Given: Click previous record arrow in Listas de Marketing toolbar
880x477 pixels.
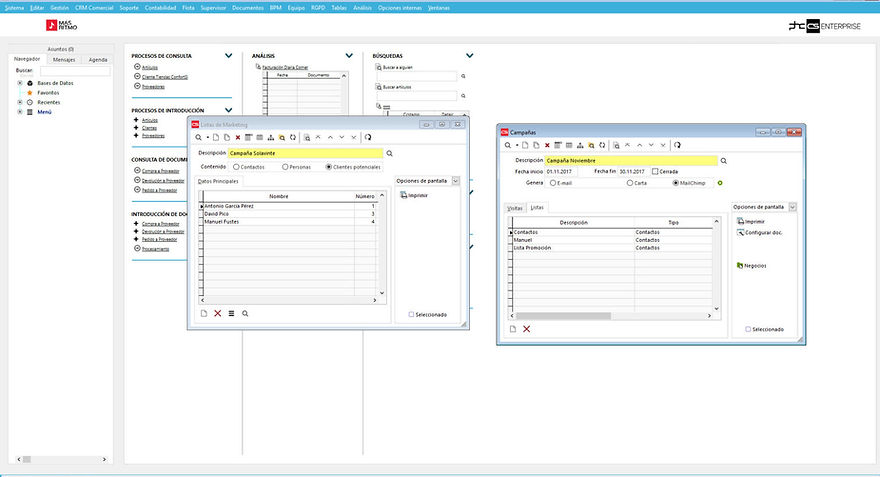Looking at the screenshot, I should 330,137.
